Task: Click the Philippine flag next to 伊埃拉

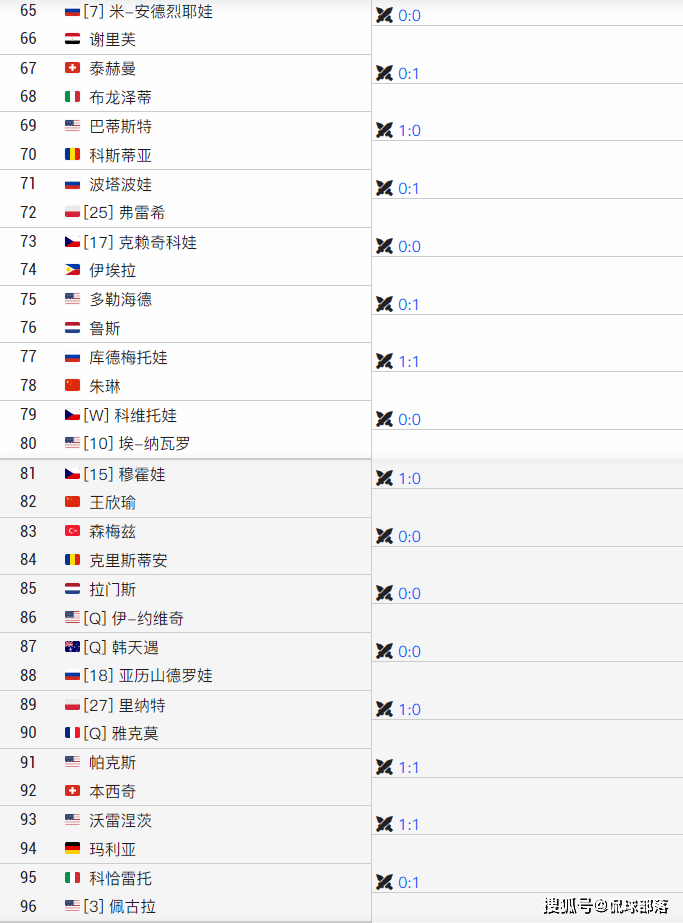Action: pos(72,270)
